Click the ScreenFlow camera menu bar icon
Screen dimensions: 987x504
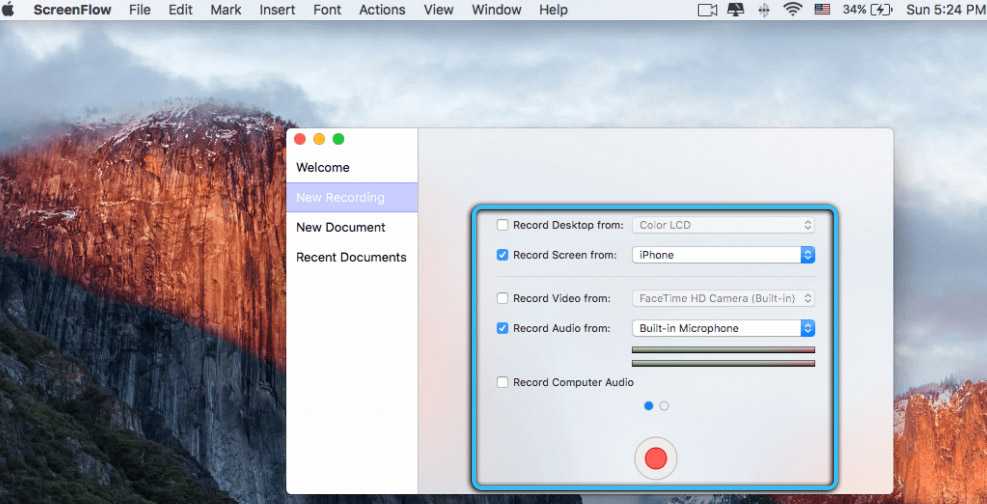(708, 10)
